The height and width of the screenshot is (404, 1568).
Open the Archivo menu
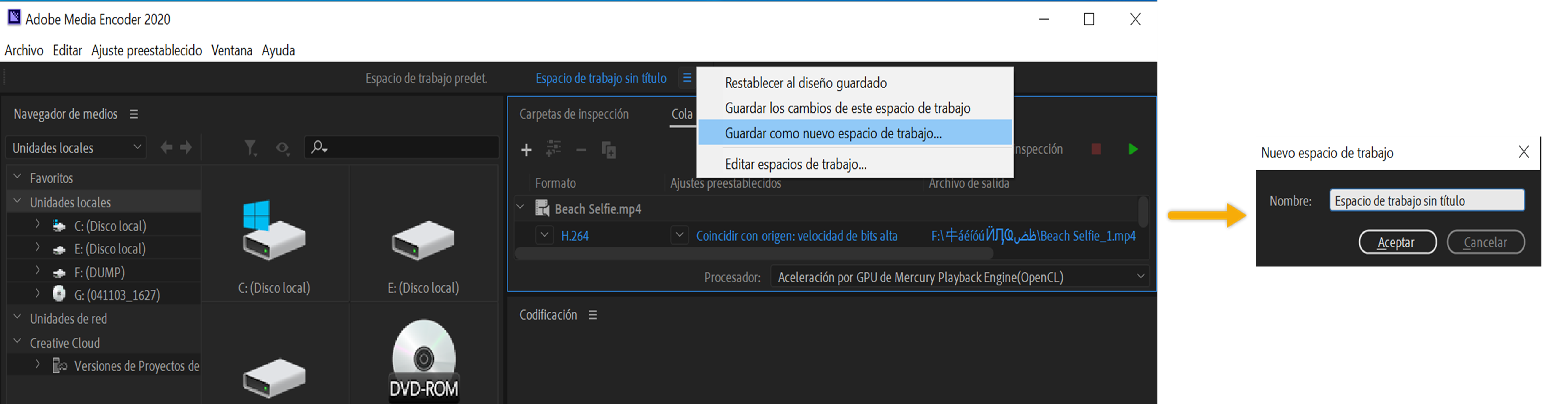pyautogui.click(x=24, y=50)
